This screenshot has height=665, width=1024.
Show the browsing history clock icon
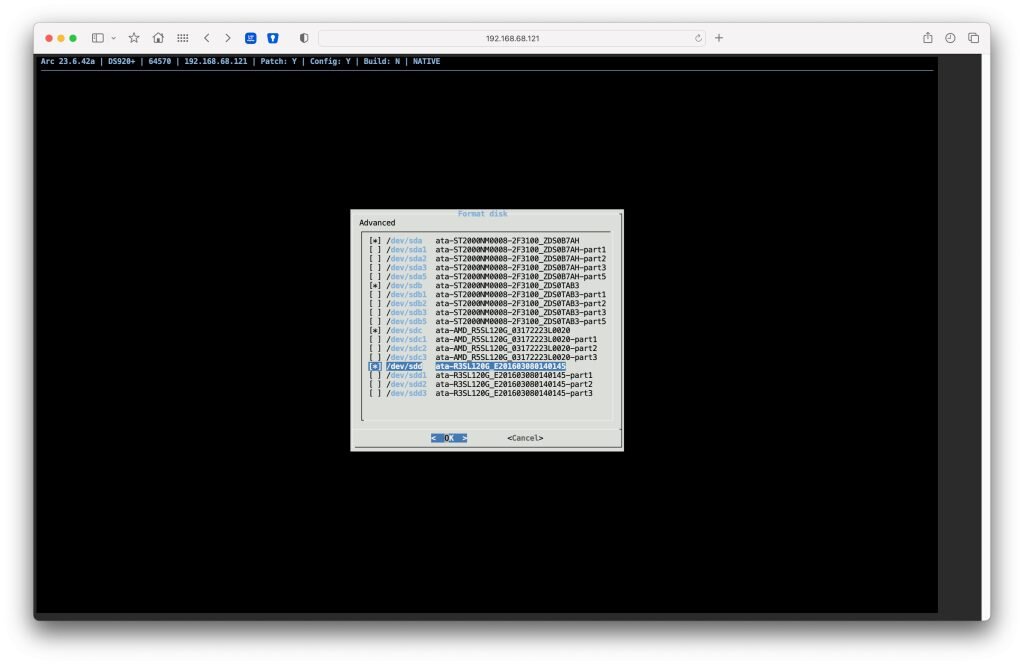(950, 38)
